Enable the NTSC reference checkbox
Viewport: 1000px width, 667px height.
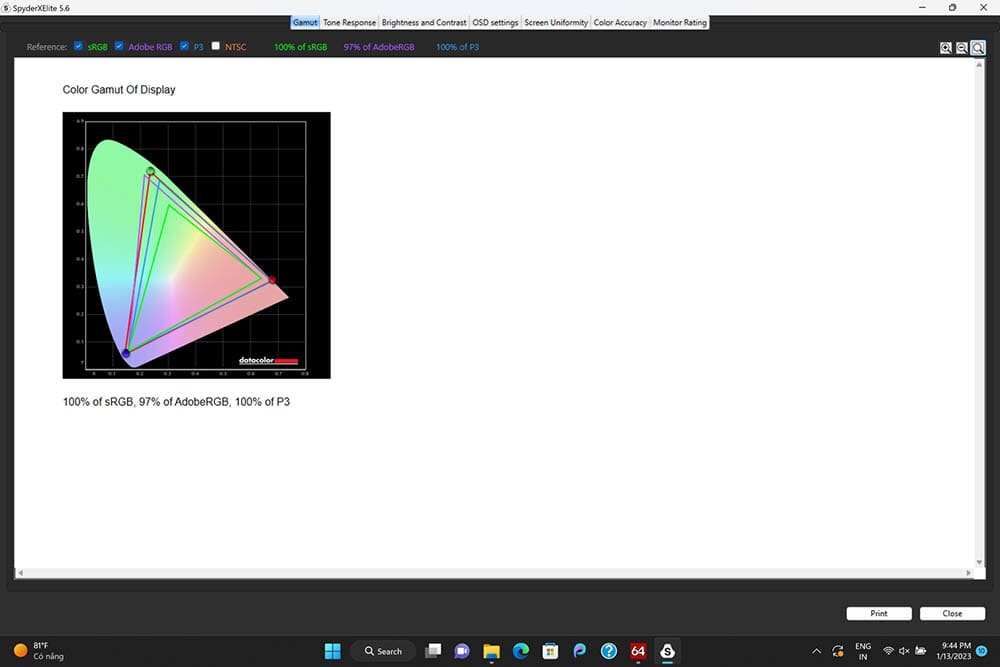(216, 46)
